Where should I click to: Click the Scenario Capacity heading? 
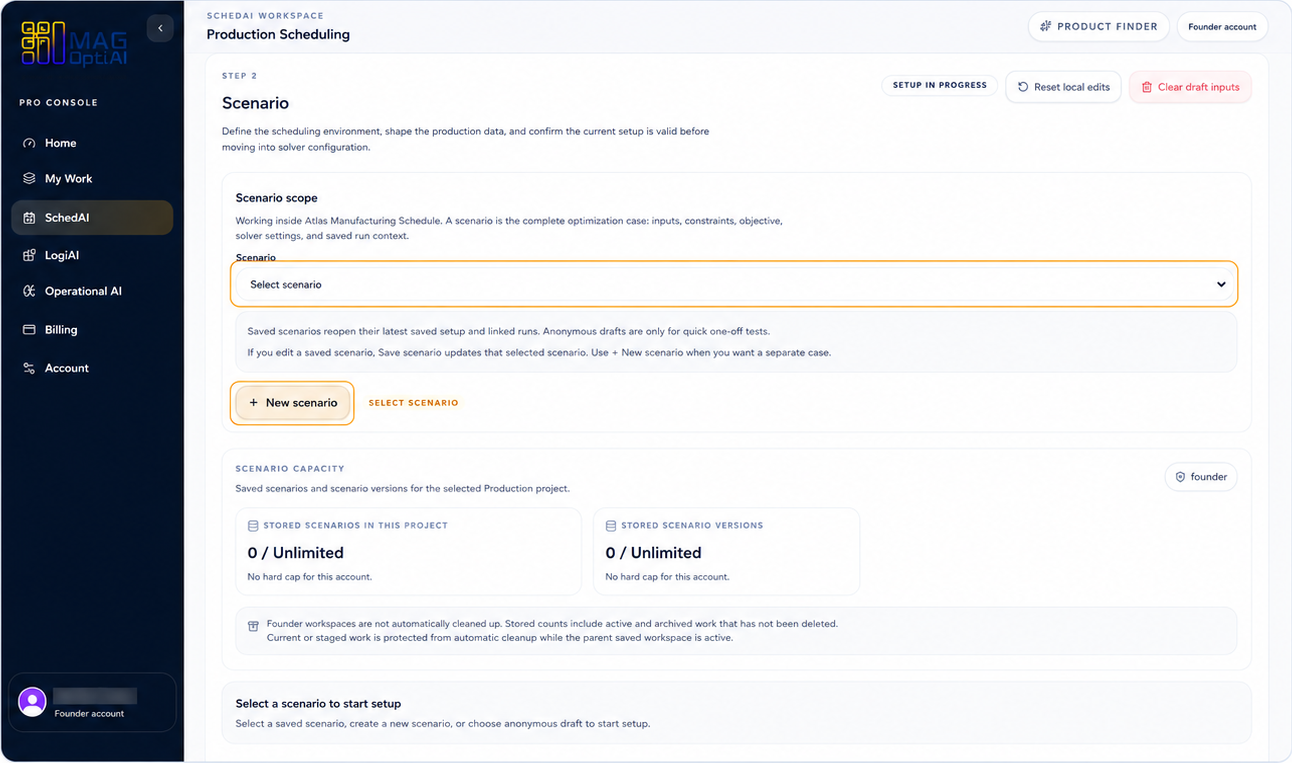click(x=290, y=468)
